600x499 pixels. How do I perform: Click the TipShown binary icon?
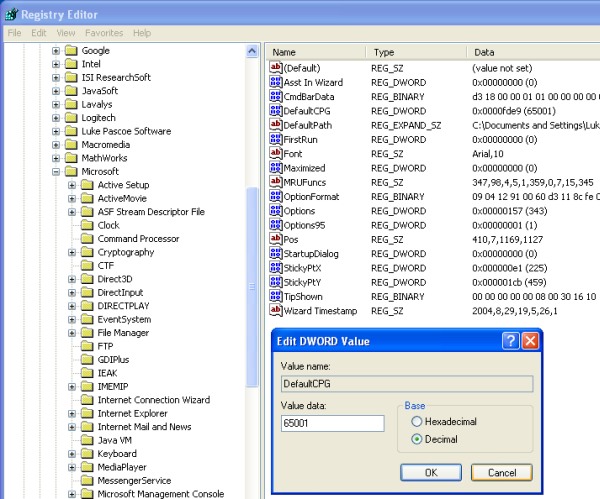click(x=276, y=296)
